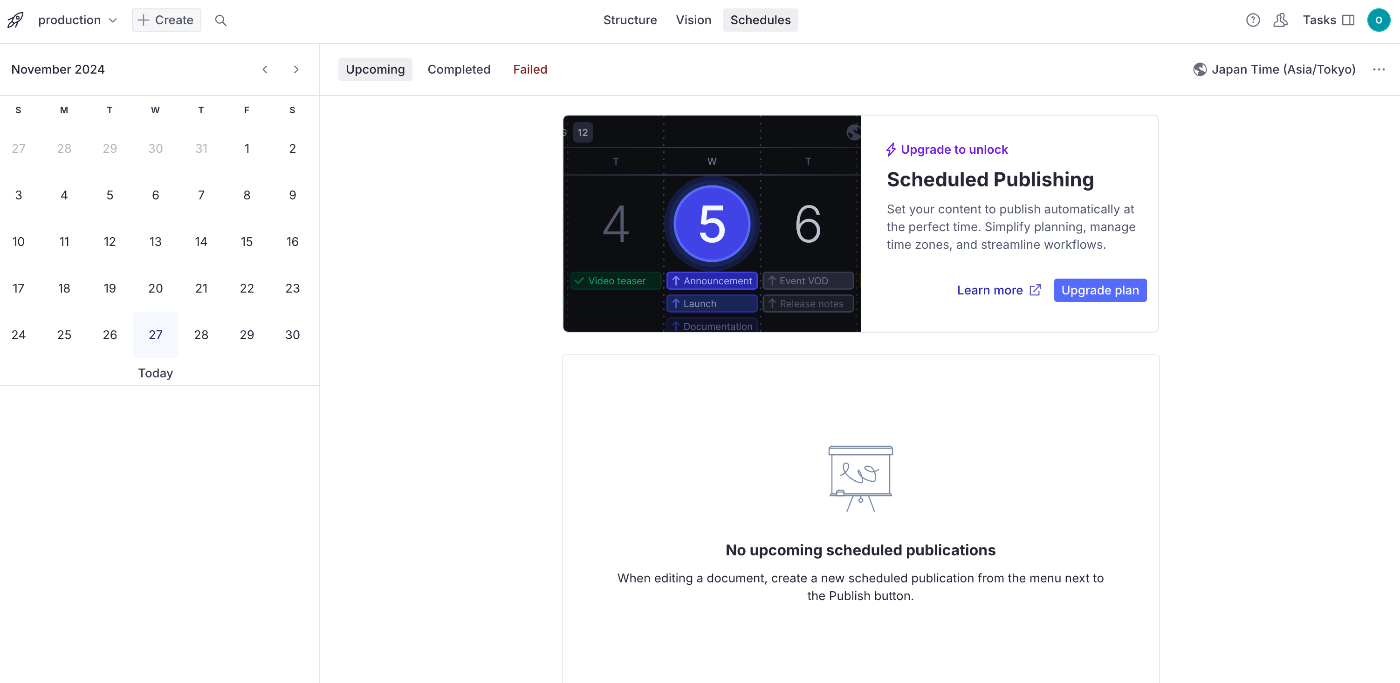Select November 9 in the calendar
The height and width of the screenshot is (683, 1400).
292,196
